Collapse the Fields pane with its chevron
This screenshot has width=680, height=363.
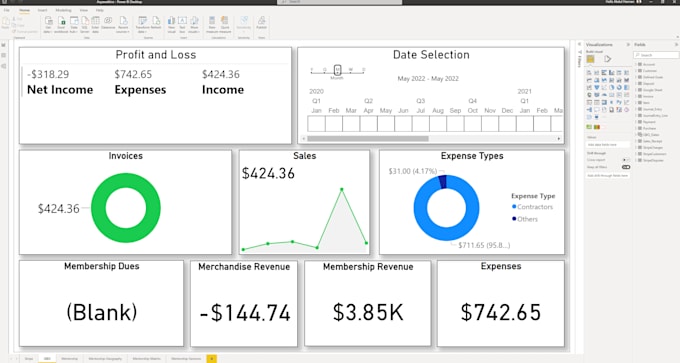pos(676,45)
